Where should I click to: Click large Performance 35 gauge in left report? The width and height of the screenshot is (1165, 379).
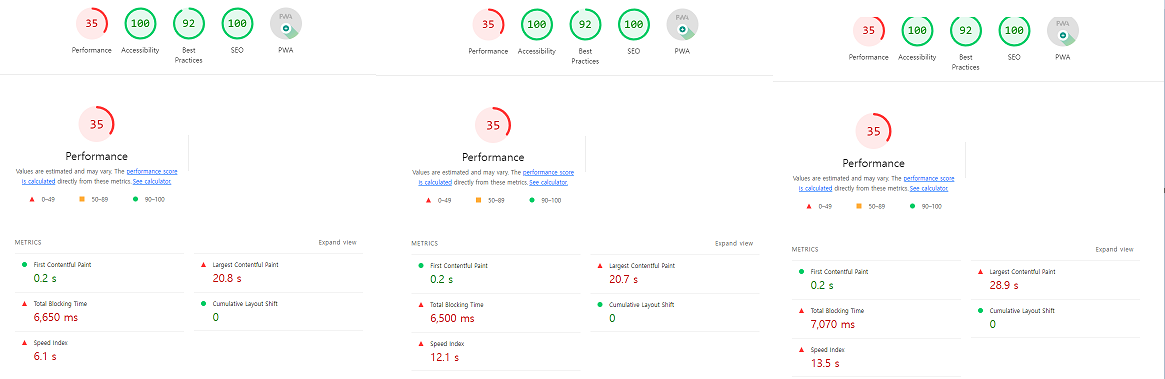pyautogui.click(x=97, y=124)
